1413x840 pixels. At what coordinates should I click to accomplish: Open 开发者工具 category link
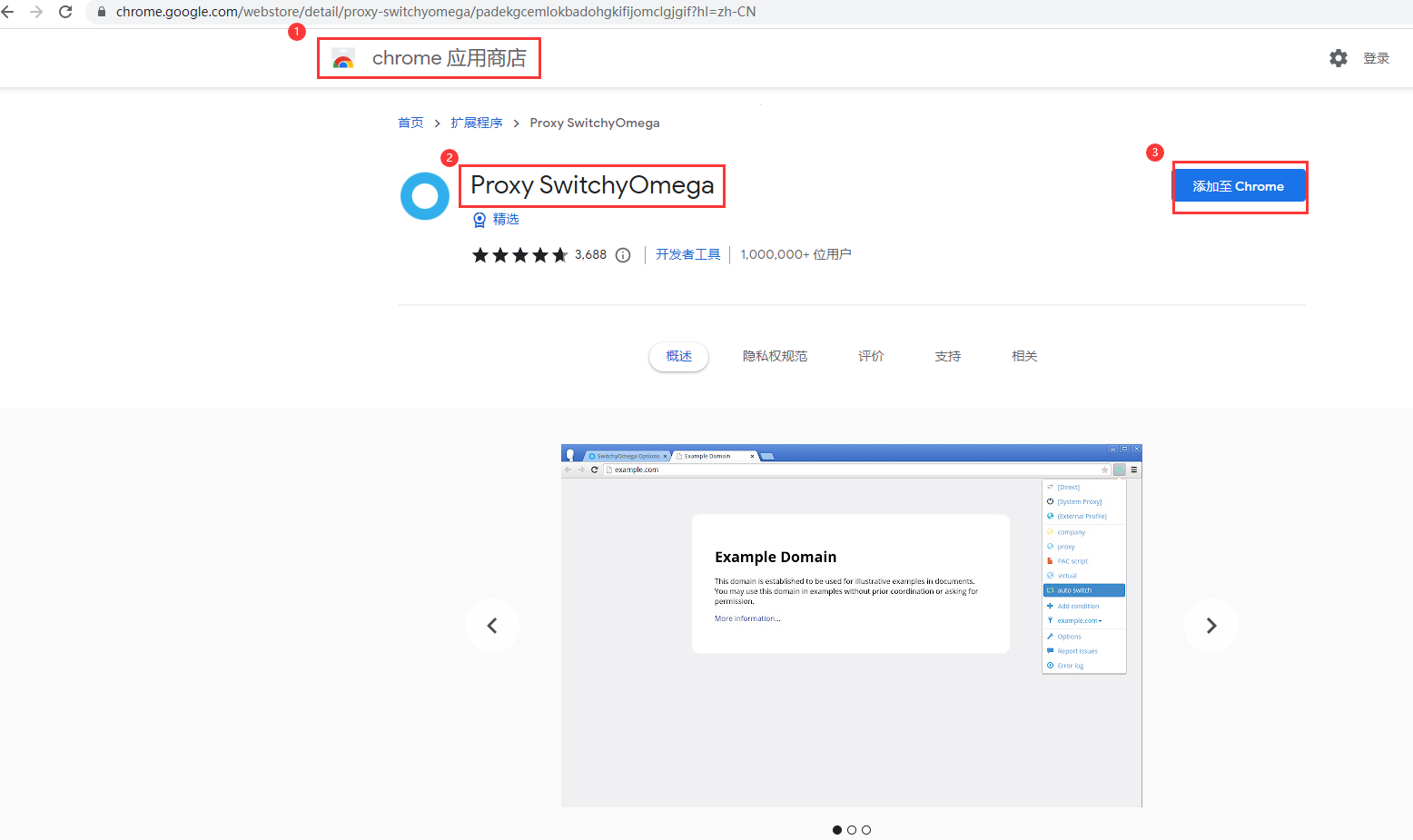tap(688, 254)
